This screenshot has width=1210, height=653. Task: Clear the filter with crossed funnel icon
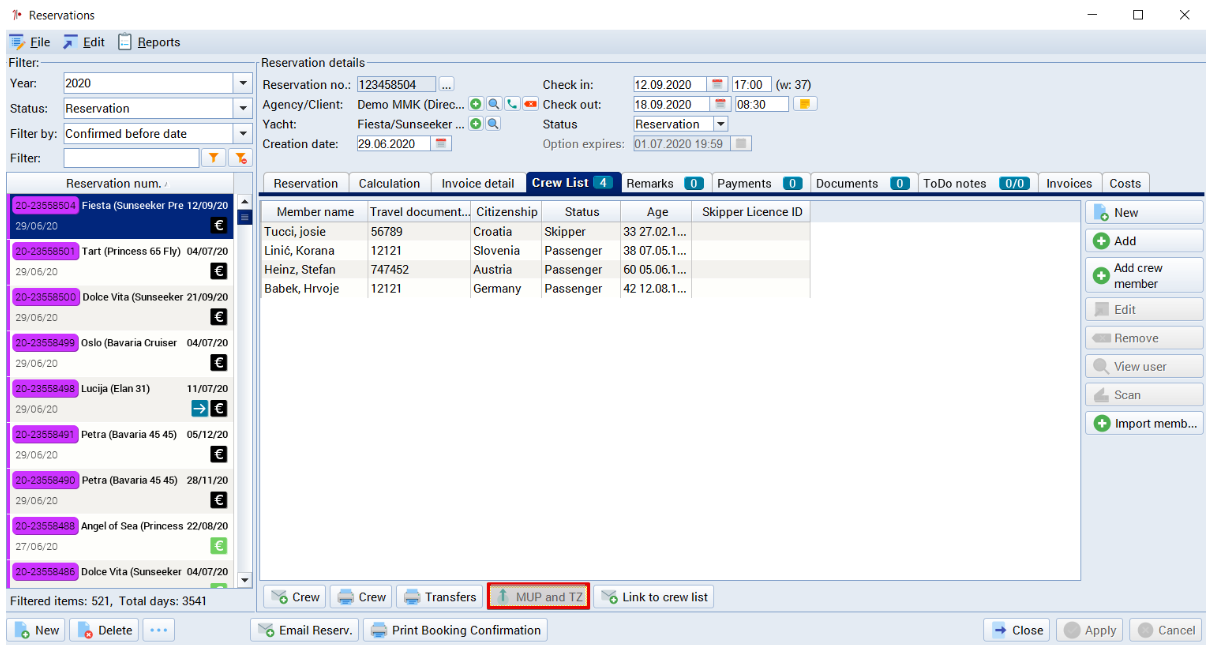pyautogui.click(x=240, y=158)
